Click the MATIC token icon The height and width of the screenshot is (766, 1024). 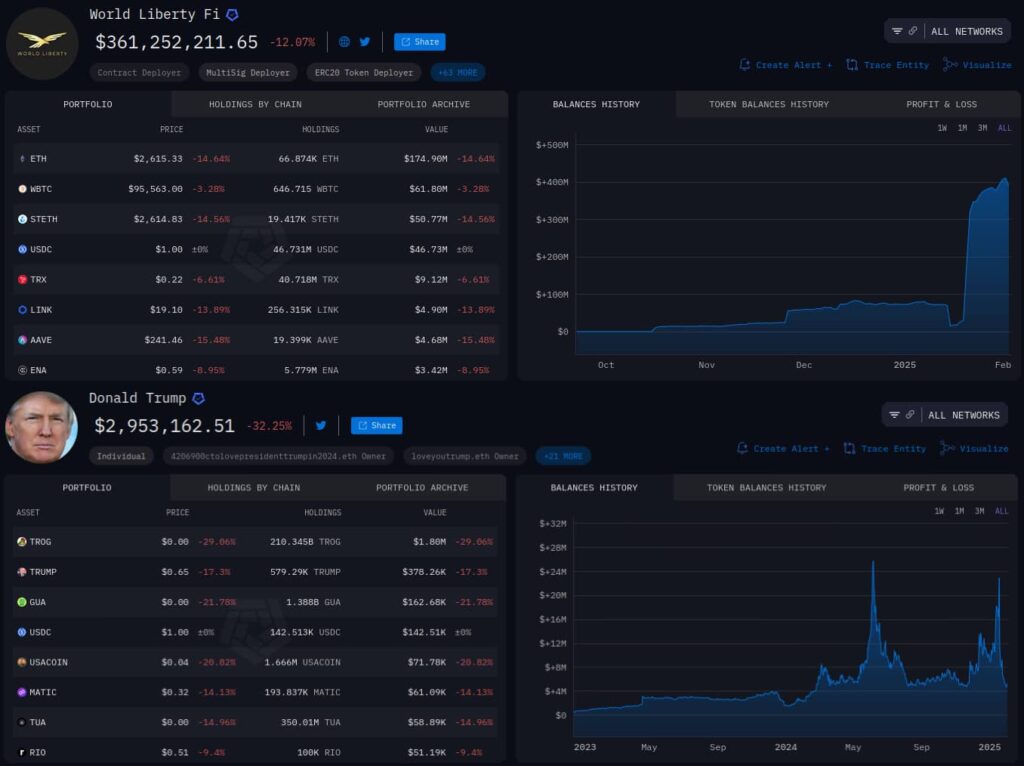coord(22,692)
